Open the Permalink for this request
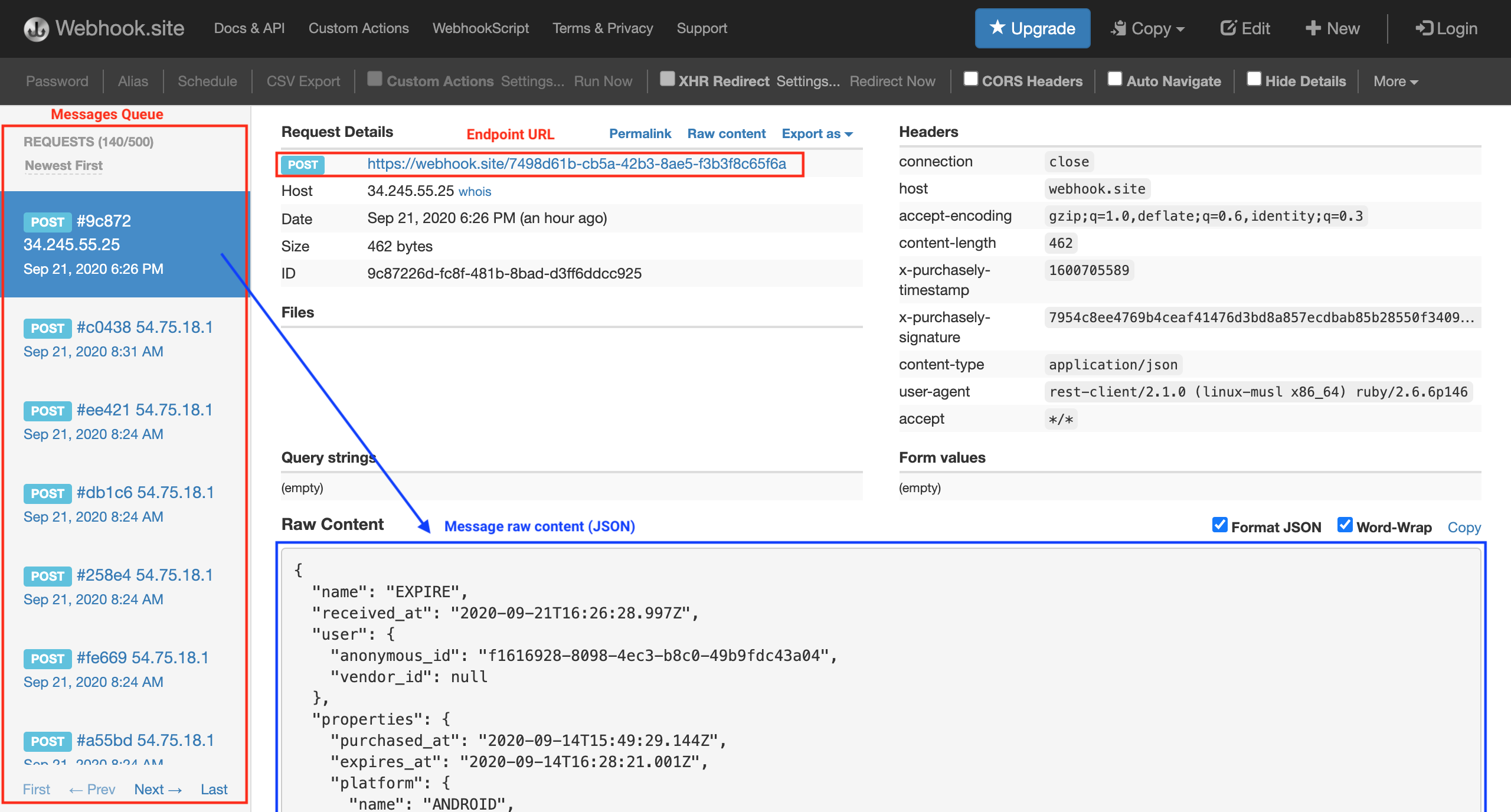The height and width of the screenshot is (812, 1511). tap(640, 134)
